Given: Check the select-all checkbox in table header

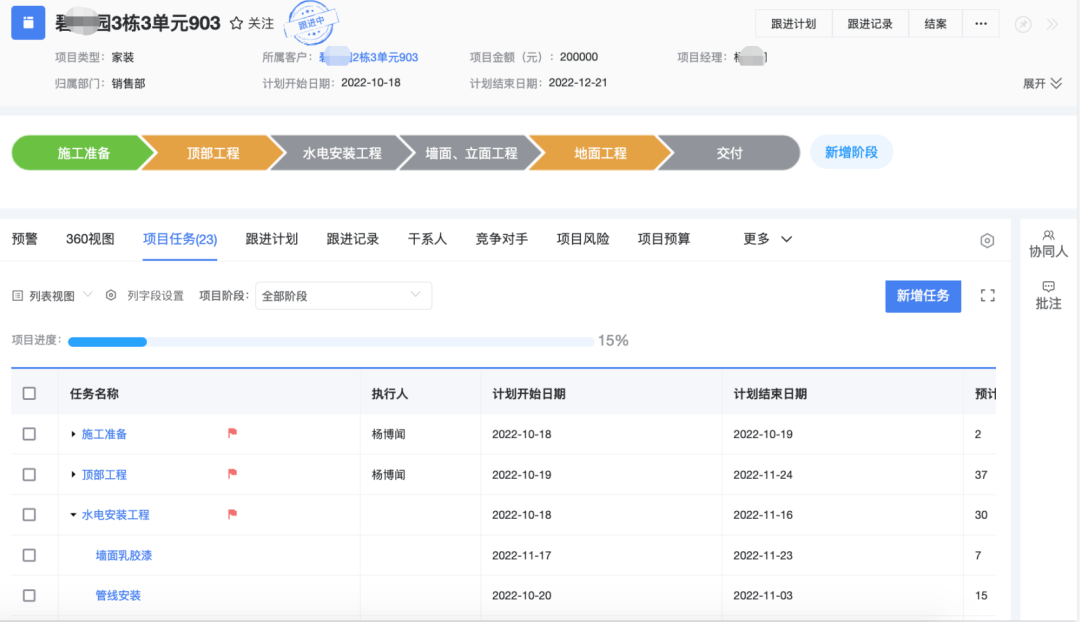Looking at the screenshot, I should coord(29,394).
